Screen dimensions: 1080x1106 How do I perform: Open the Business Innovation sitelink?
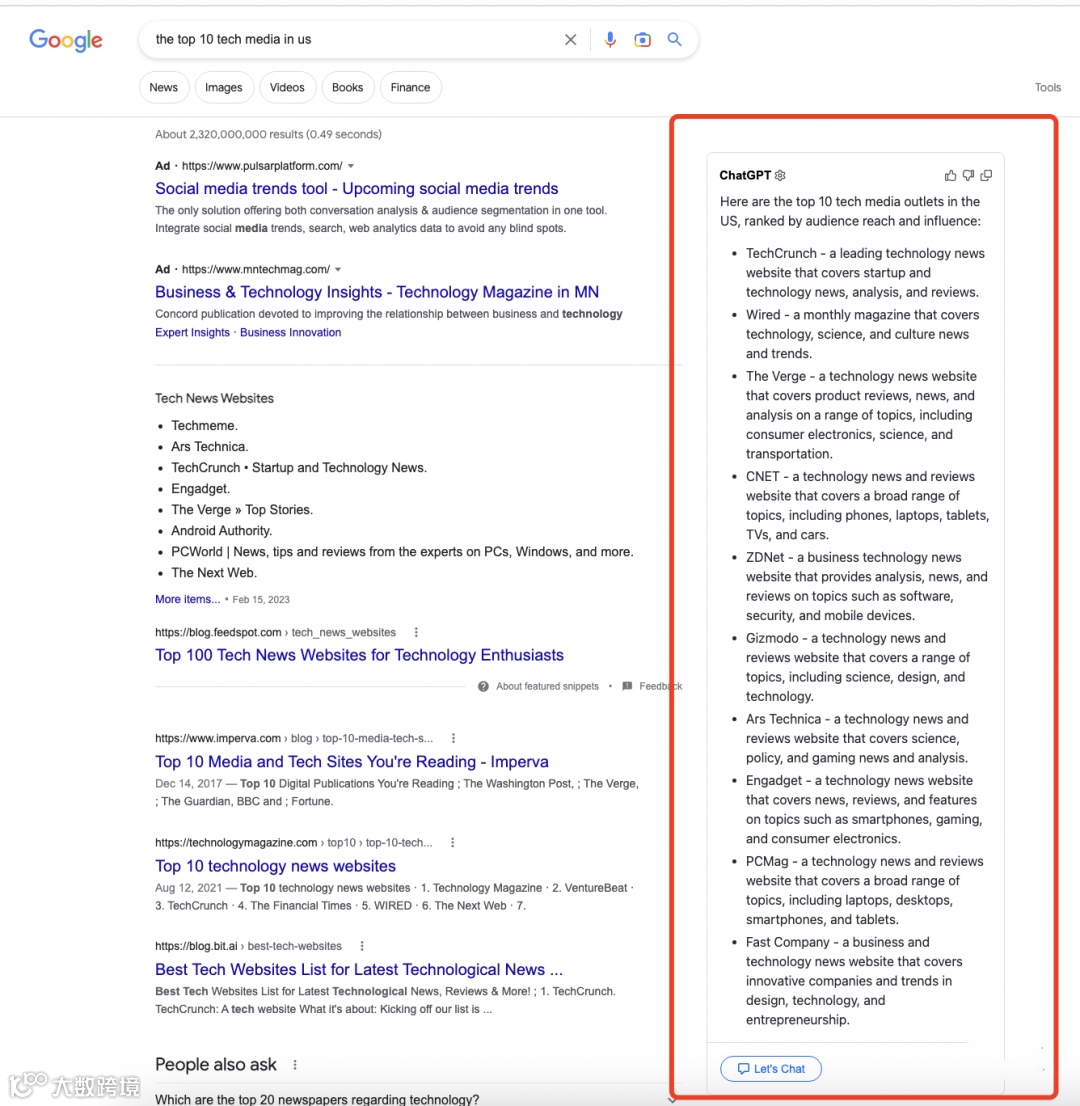pyautogui.click(x=291, y=332)
